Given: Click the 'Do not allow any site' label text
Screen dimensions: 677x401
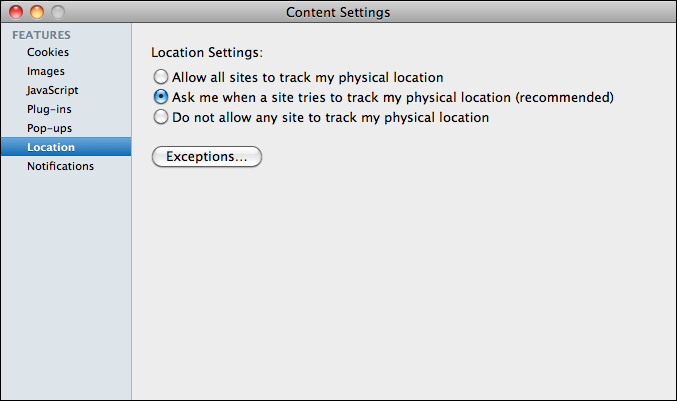Looking at the screenshot, I should 330,117.
